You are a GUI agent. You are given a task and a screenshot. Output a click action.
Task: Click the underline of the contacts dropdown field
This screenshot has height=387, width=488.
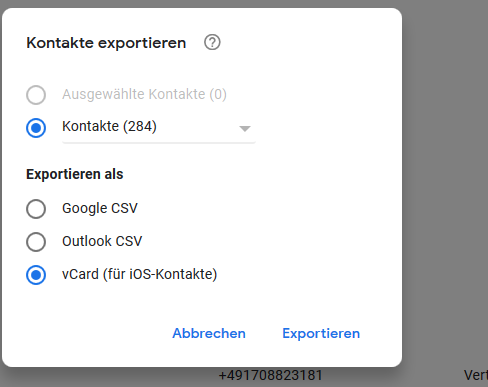click(x=159, y=143)
